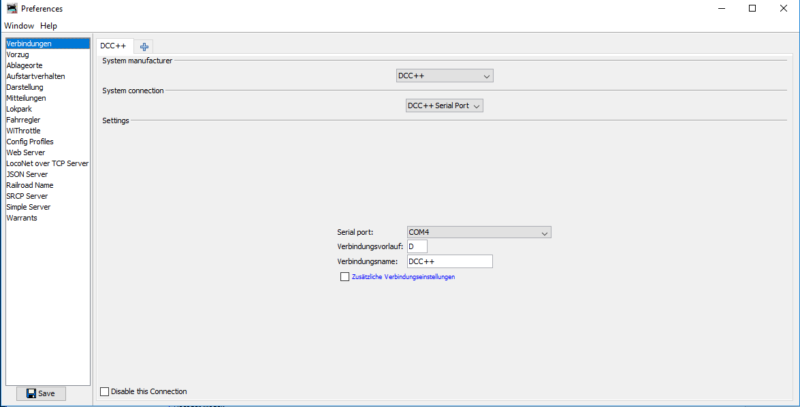
Task: Select Lokpark in the list
Action: click(48, 109)
